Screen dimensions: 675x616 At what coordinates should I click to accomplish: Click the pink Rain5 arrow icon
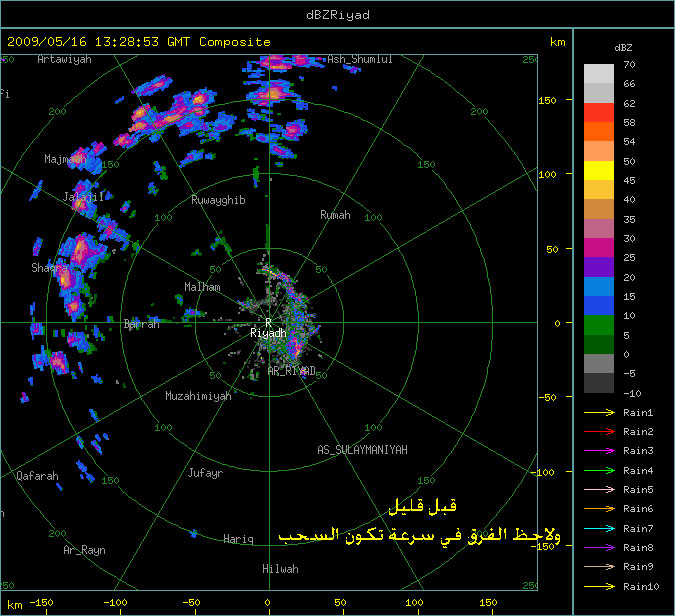[x=599, y=489]
